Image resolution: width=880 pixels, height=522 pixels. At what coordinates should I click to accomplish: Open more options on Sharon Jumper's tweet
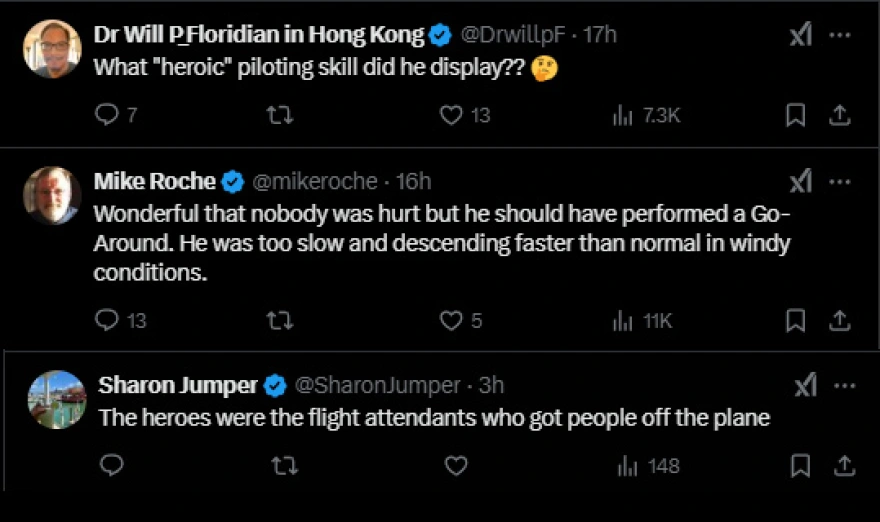coord(845,386)
